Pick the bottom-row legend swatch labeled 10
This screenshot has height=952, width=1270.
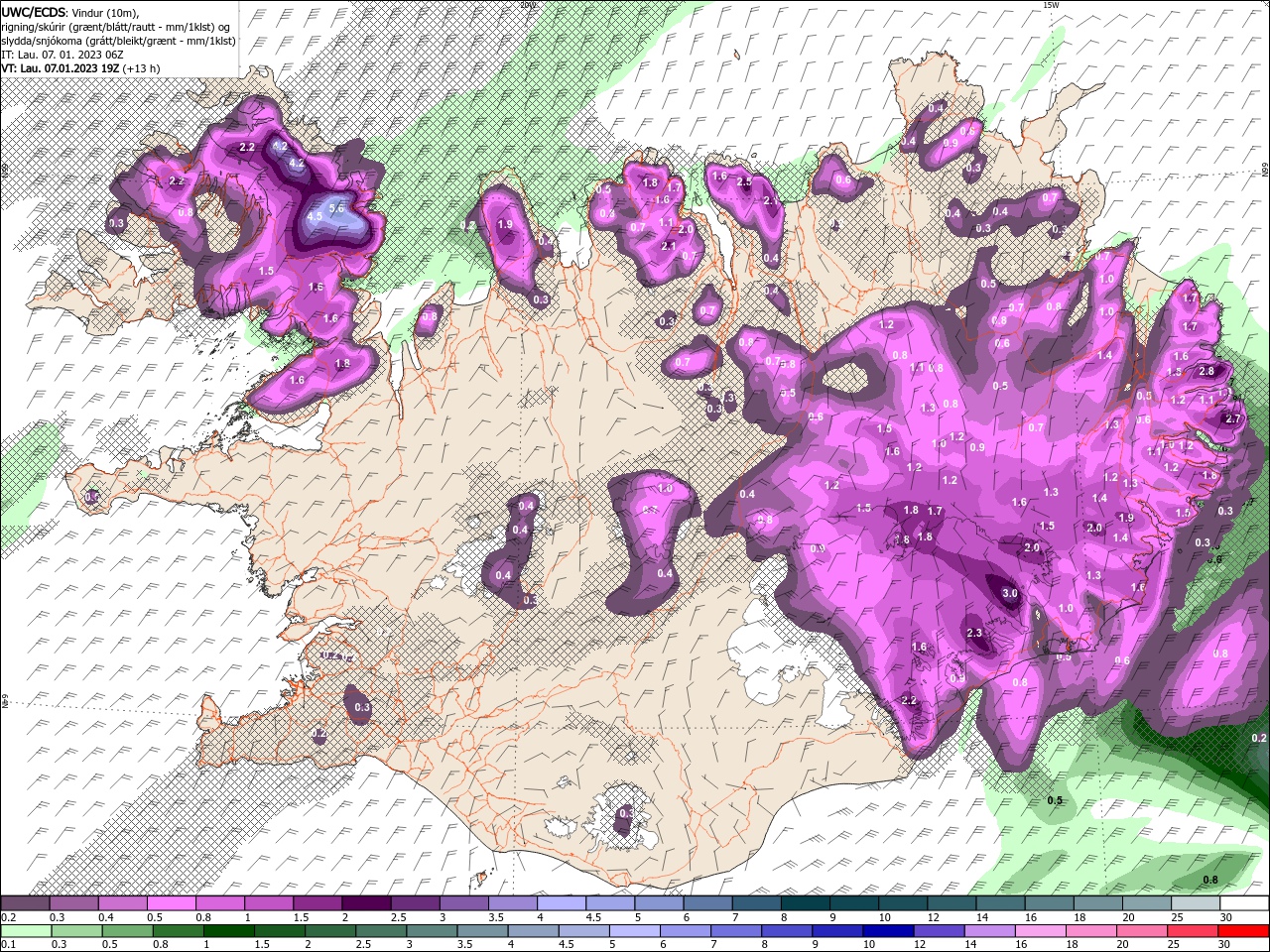tap(887, 931)
